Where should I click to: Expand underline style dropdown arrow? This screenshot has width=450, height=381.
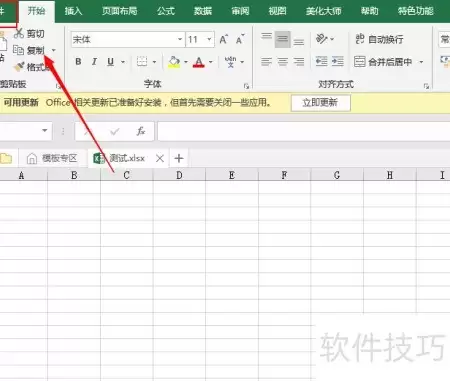(x=123, y=62)
